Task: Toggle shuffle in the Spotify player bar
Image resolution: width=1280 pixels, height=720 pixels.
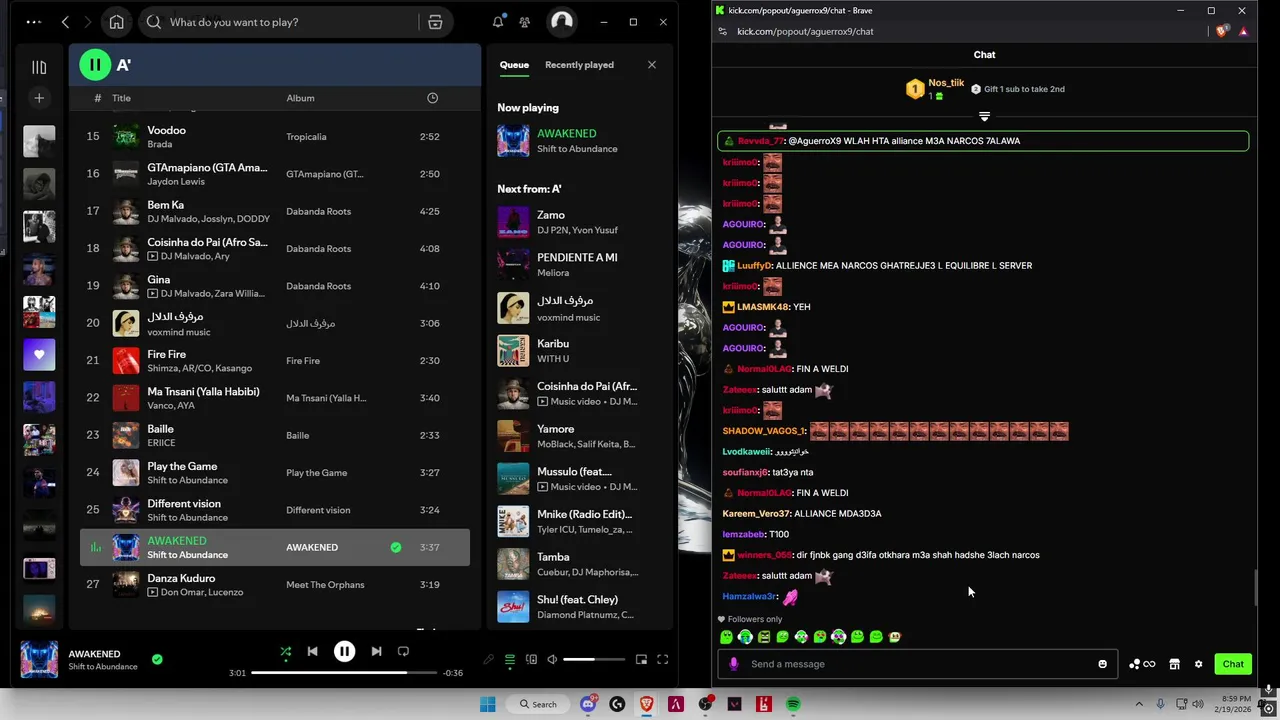Action: (x=286, y=652)
